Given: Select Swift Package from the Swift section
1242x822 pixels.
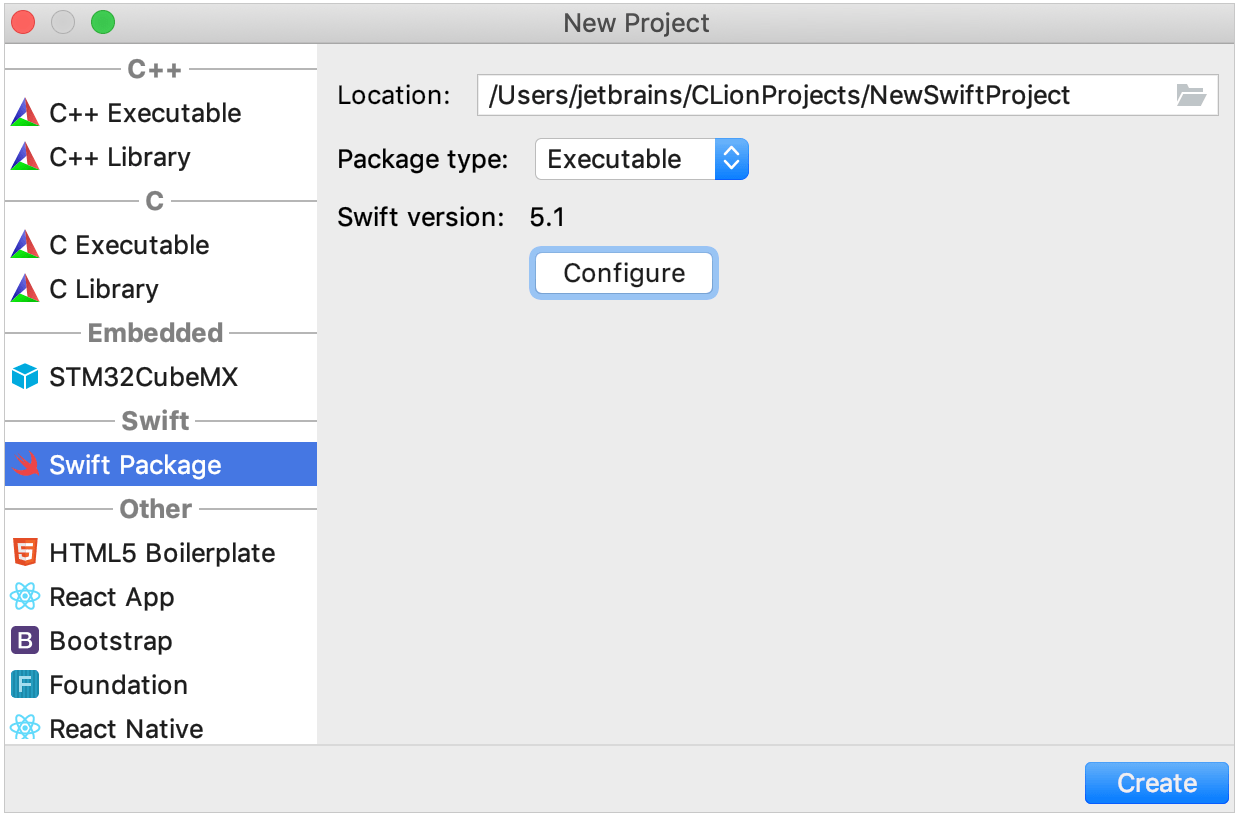Looking at the screenshot, I should pyautogui.click(x=135, y=464).
